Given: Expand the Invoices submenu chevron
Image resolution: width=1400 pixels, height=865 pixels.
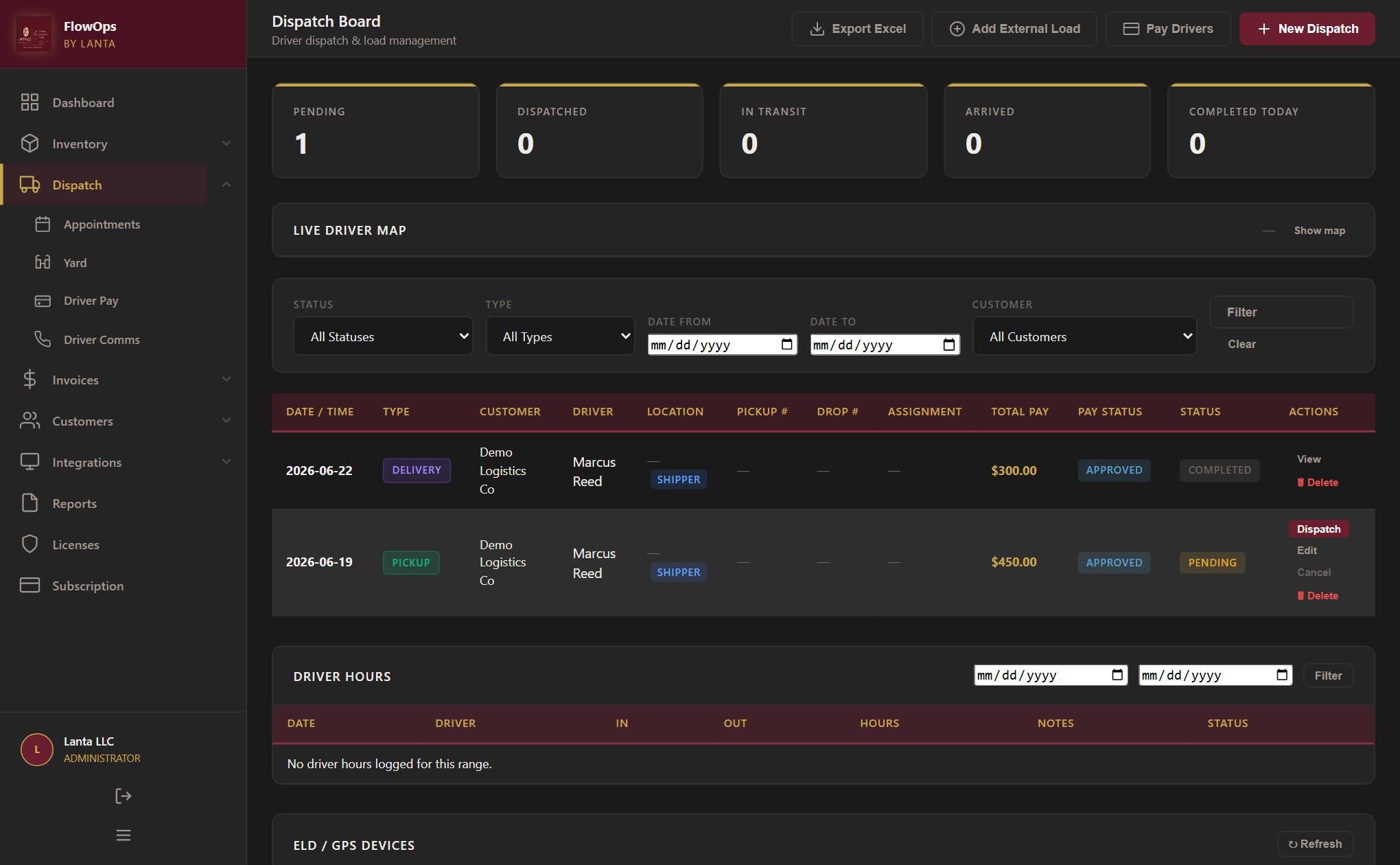Looking at the screenshot, I should pos(226,380).
